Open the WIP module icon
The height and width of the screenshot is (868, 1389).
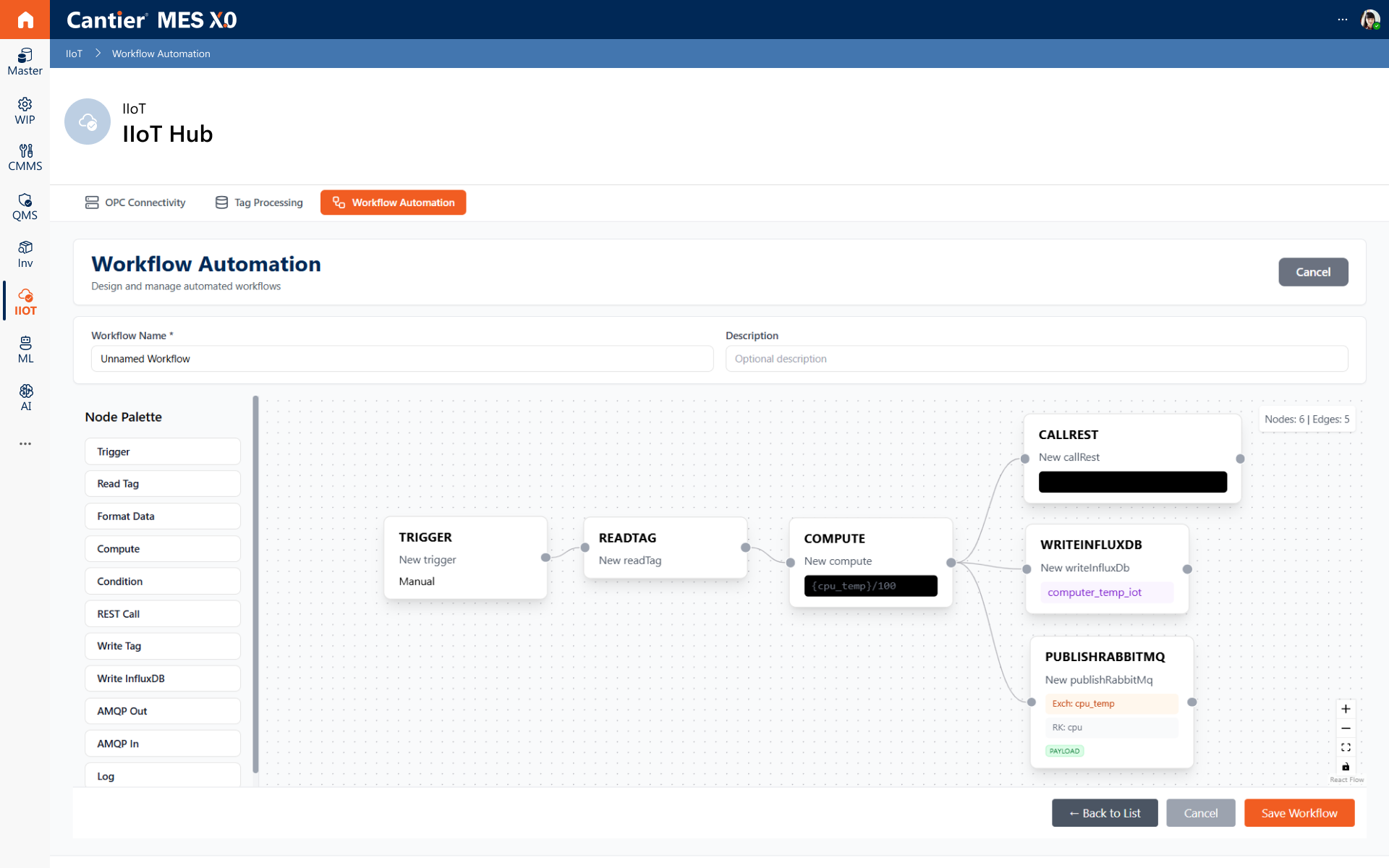(x=25, y=111)
